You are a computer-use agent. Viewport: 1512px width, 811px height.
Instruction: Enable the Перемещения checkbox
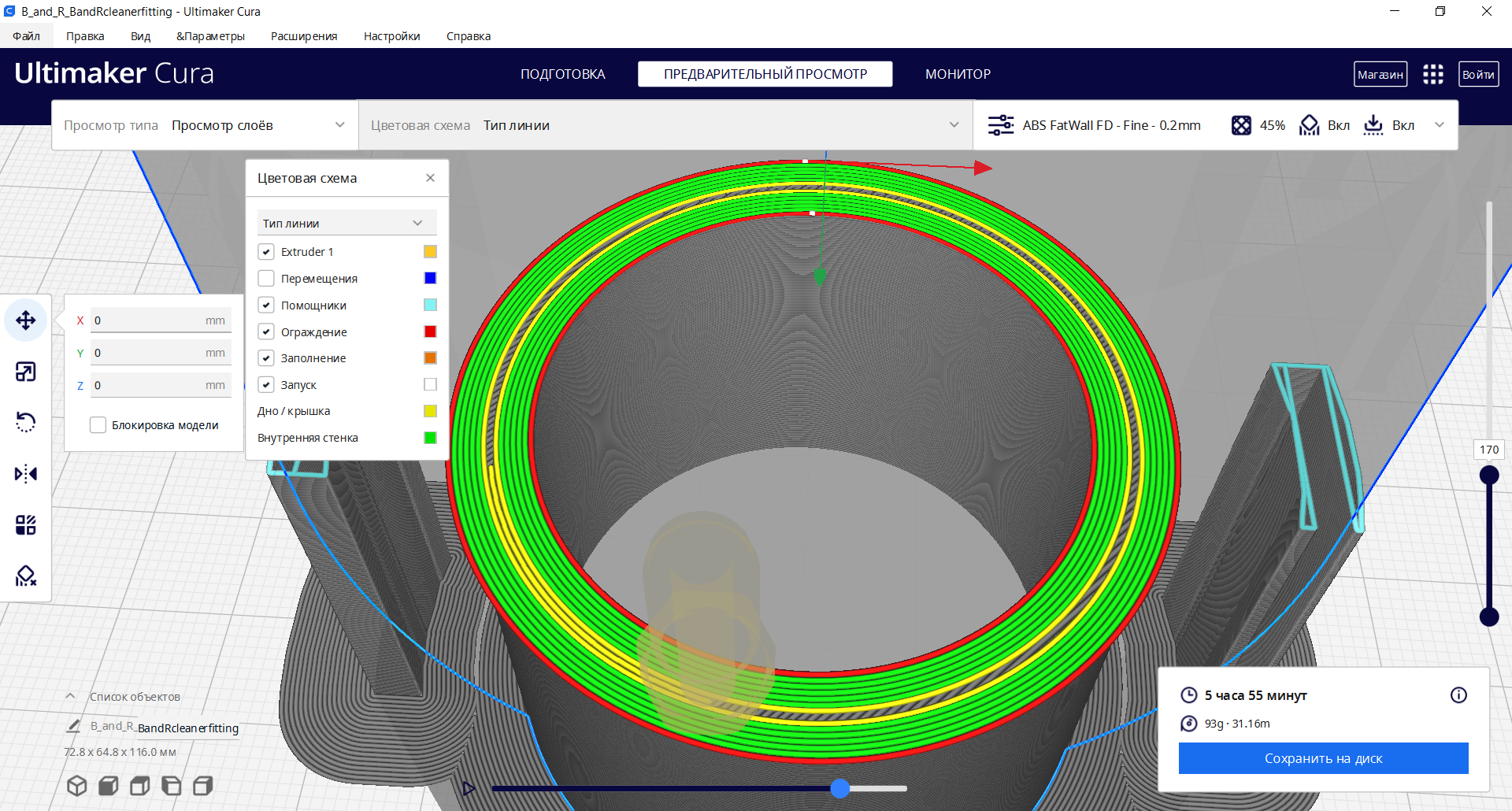click(x=266, y=279)
